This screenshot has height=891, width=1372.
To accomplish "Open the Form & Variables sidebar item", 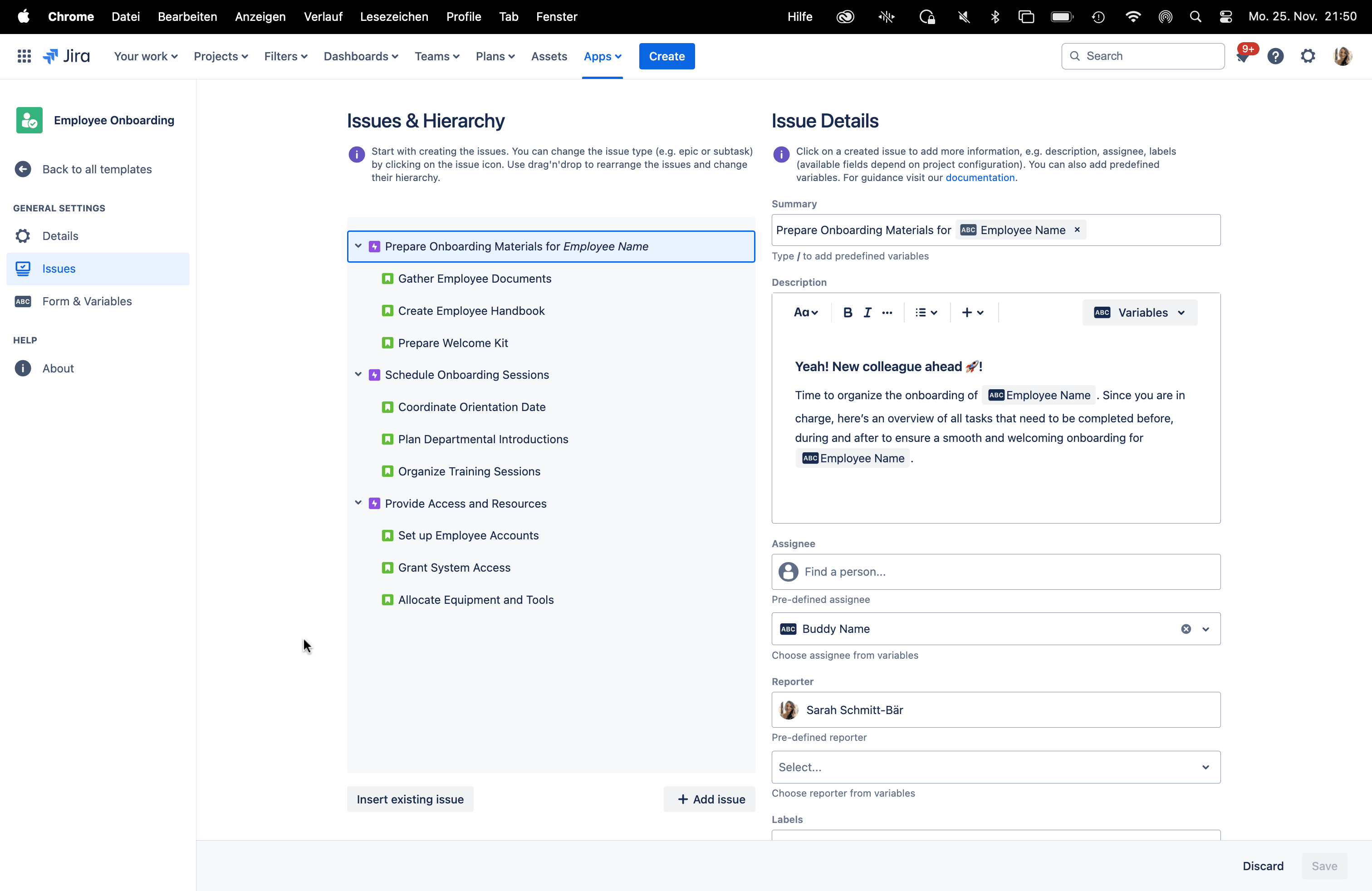I will pyautogui.click(x=87, y=301).
